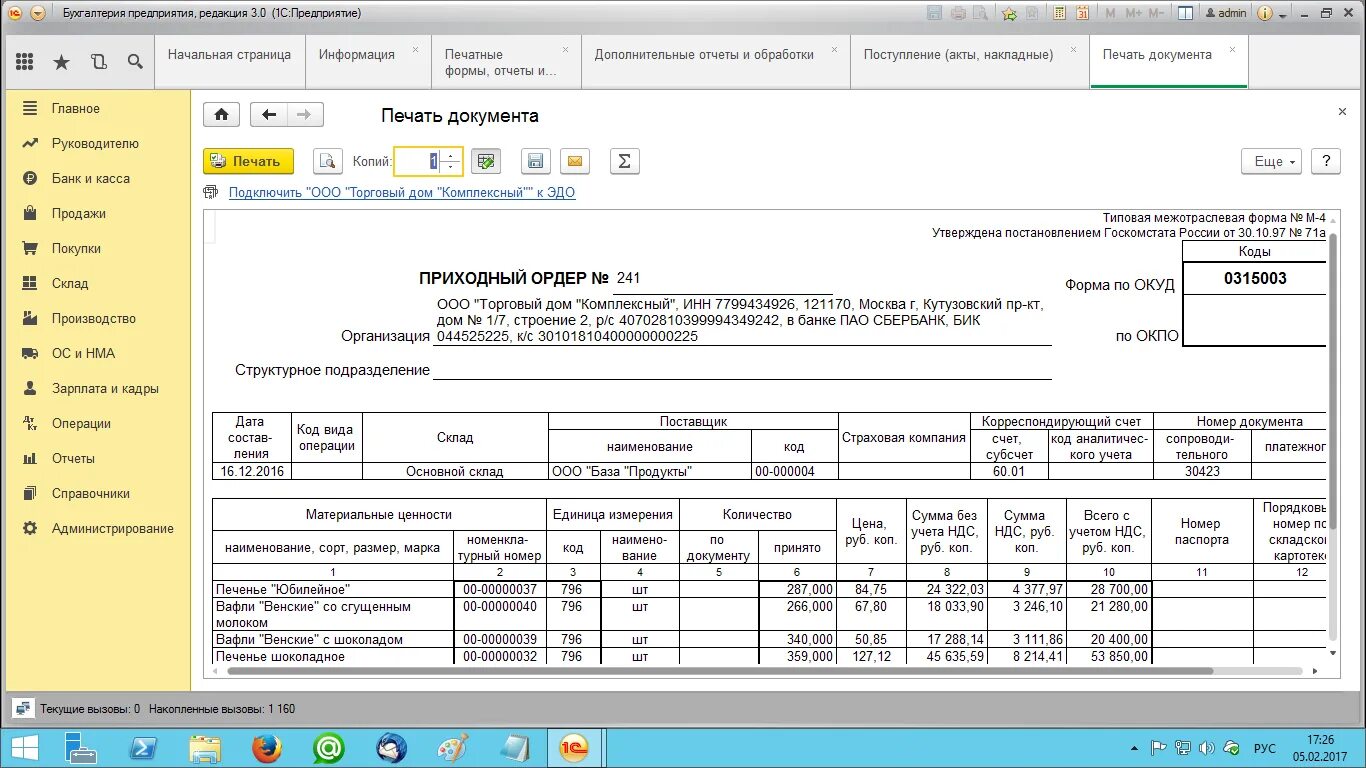Viewport: 1366px width, 768px height.
Task: Add to favorites star icon in title bar
Action: point(1009,13)
